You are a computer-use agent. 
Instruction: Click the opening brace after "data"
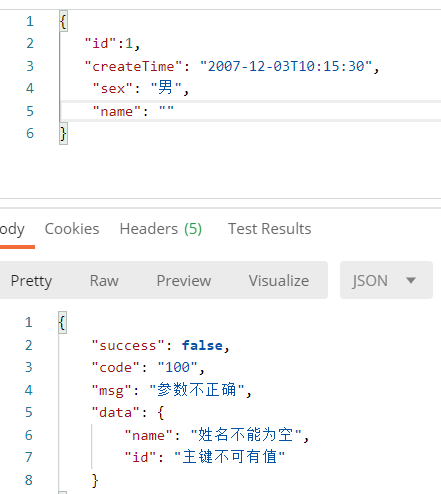pos(161,413)
